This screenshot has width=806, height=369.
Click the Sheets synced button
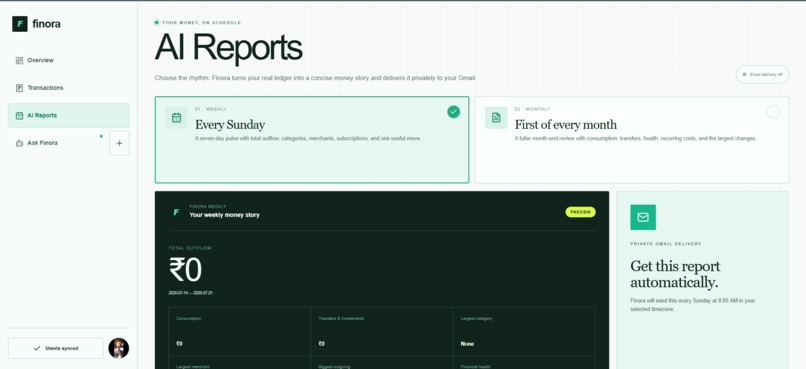pyautogui.click(x=56, y=348)
